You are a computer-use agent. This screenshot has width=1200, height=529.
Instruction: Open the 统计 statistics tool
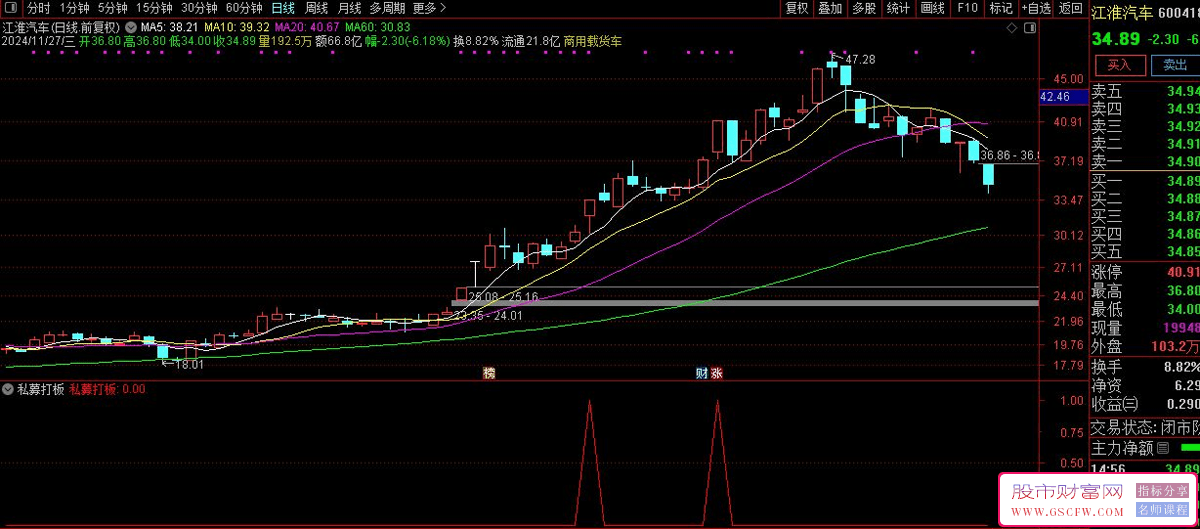[x=898, y=8]
